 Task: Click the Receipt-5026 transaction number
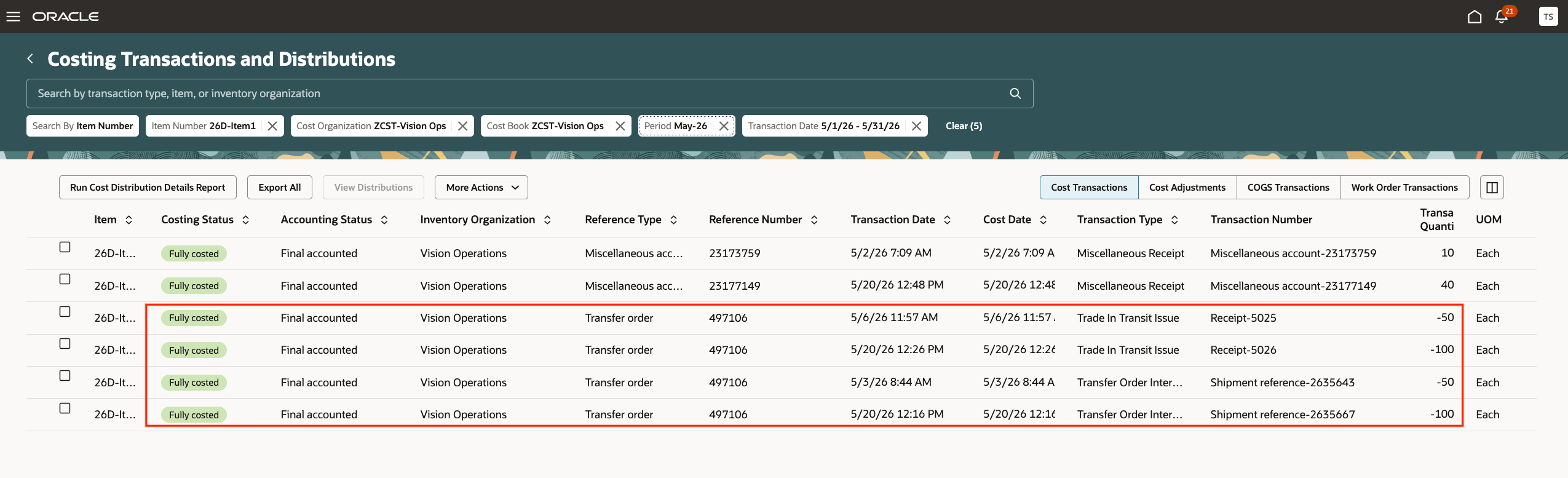(x=1243, y=350)
